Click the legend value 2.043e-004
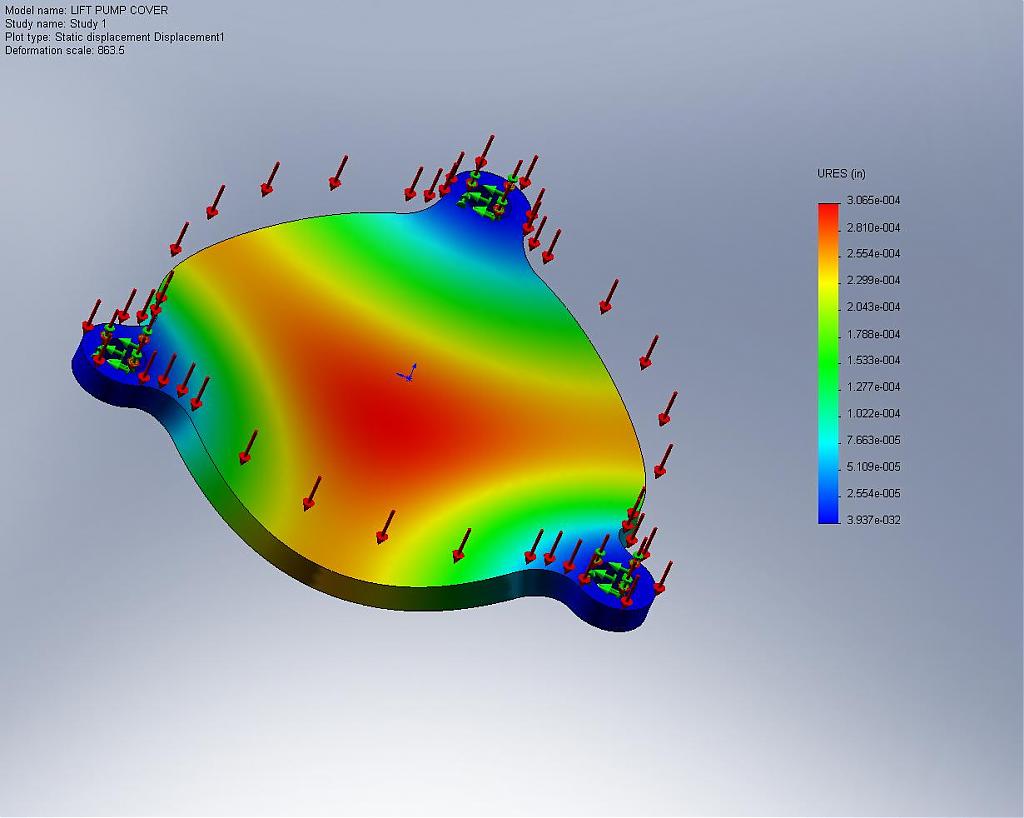The image size is (1024, 818). (x=873, y=307)
